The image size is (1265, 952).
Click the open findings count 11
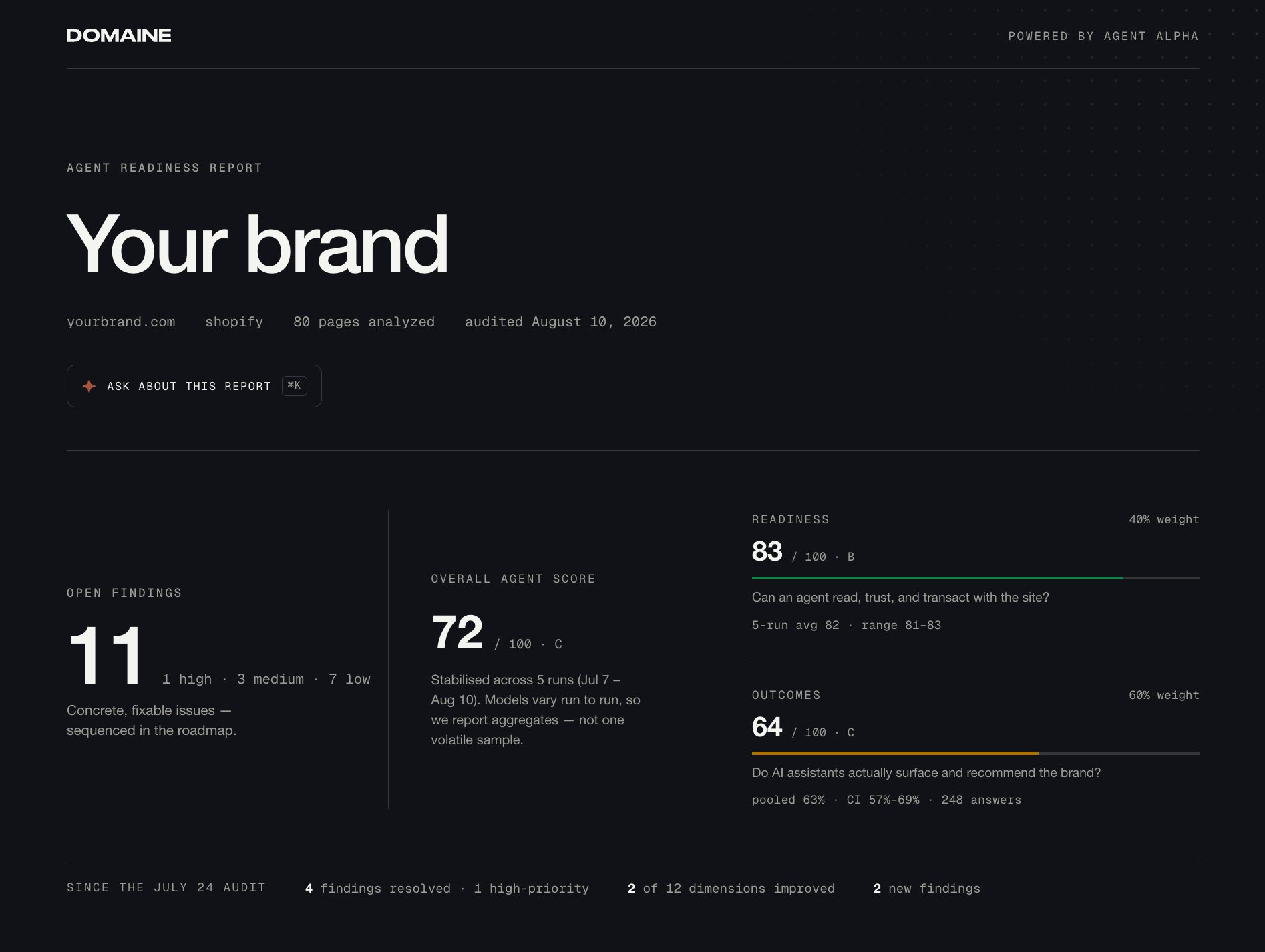tap(106, 656)
